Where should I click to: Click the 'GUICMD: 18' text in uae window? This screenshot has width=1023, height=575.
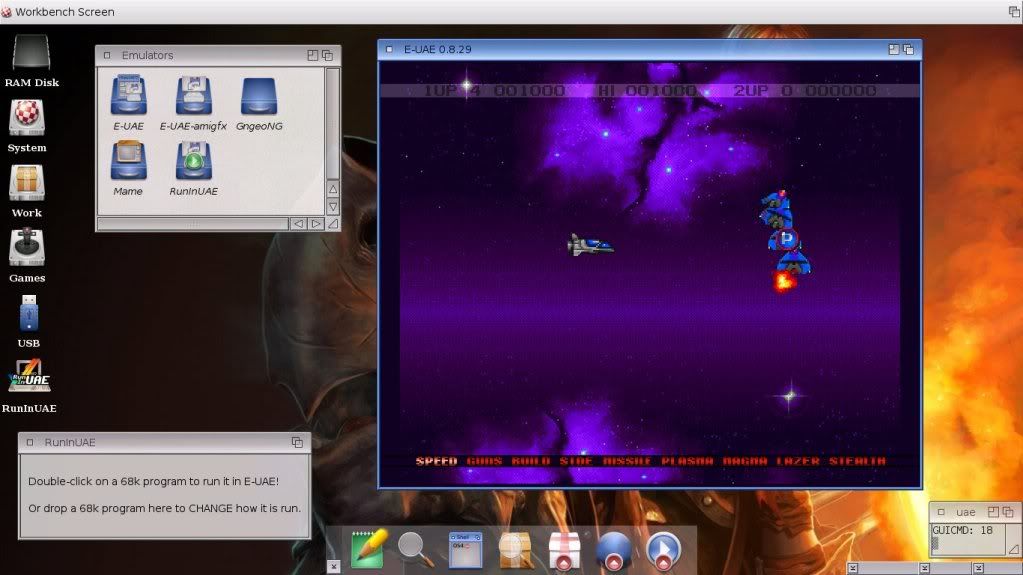(962, 531)
